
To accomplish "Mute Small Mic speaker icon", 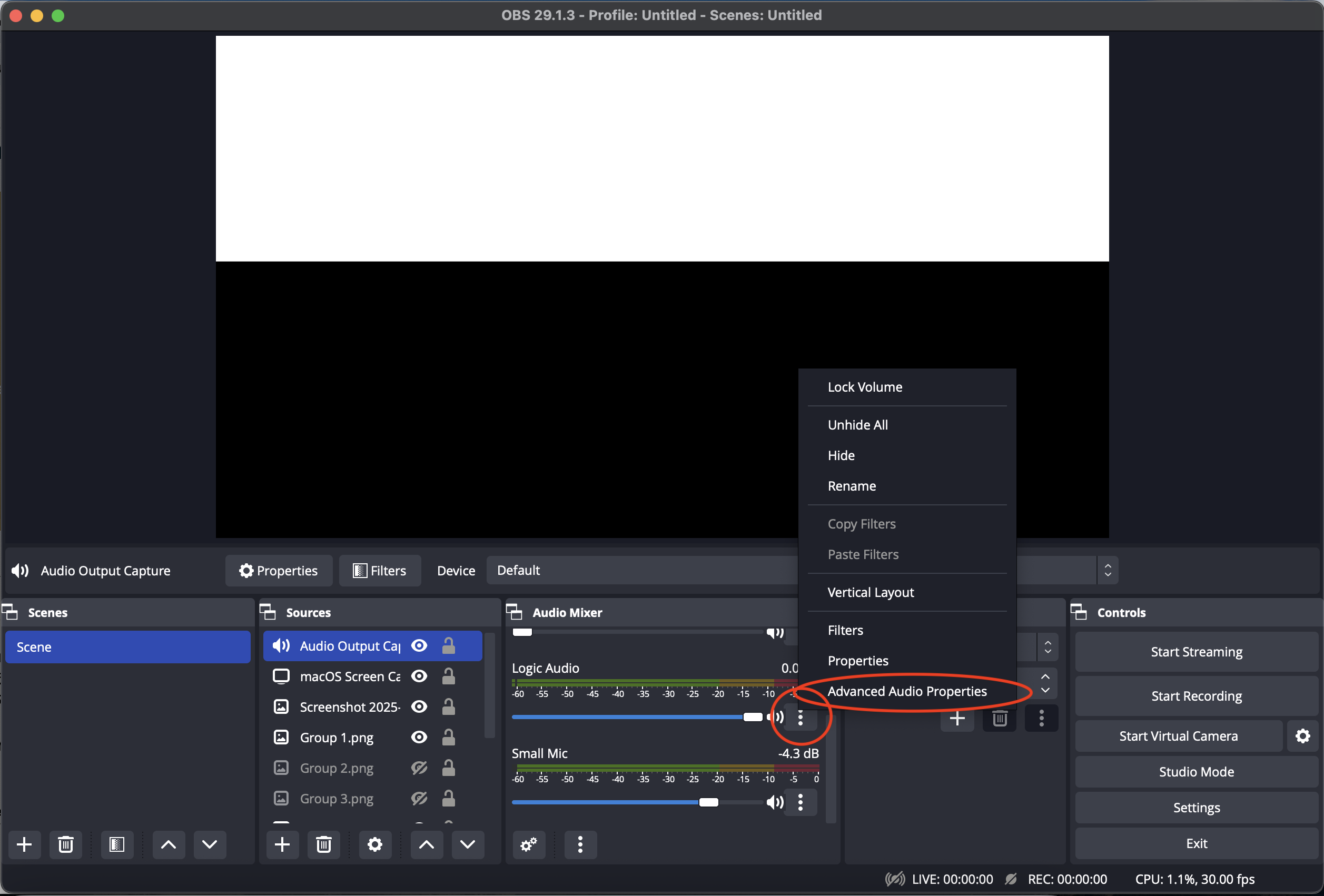I will [775, 803].
